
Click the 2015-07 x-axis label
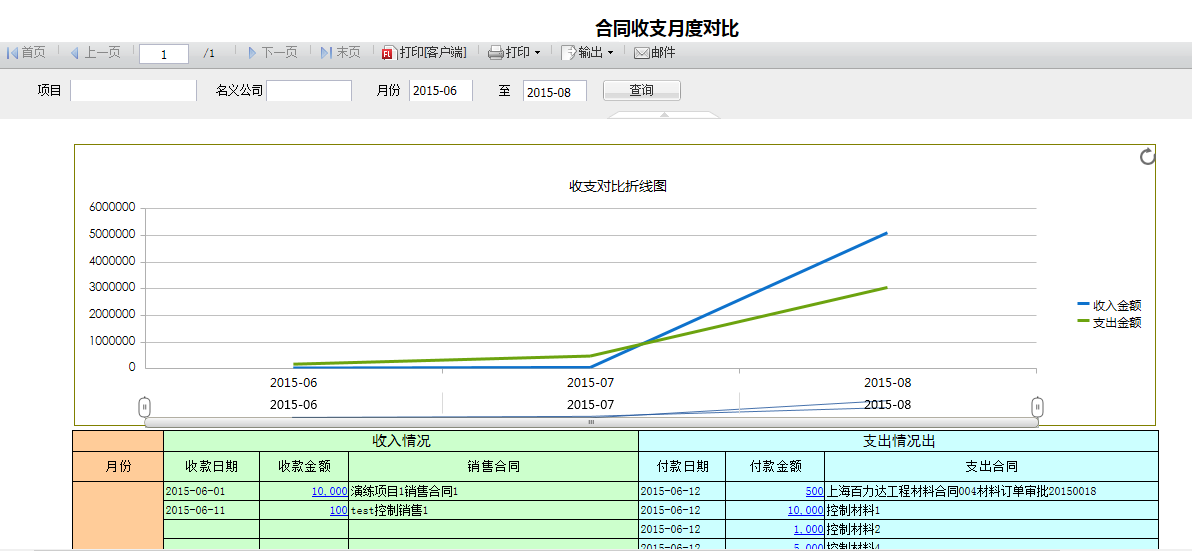[x=591, y=382]
